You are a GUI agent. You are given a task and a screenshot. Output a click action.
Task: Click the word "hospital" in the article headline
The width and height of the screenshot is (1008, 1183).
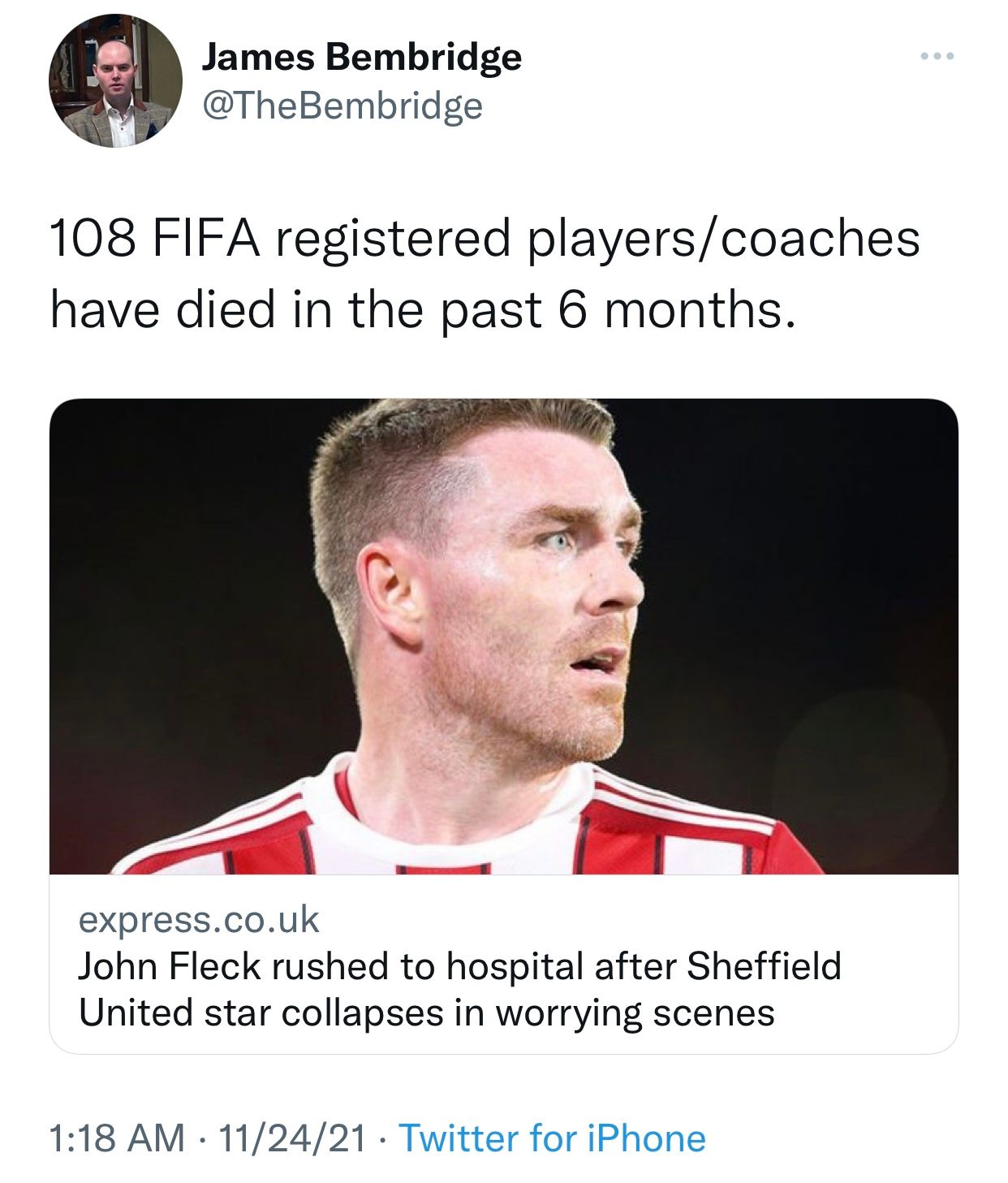(x=515, y=966)
